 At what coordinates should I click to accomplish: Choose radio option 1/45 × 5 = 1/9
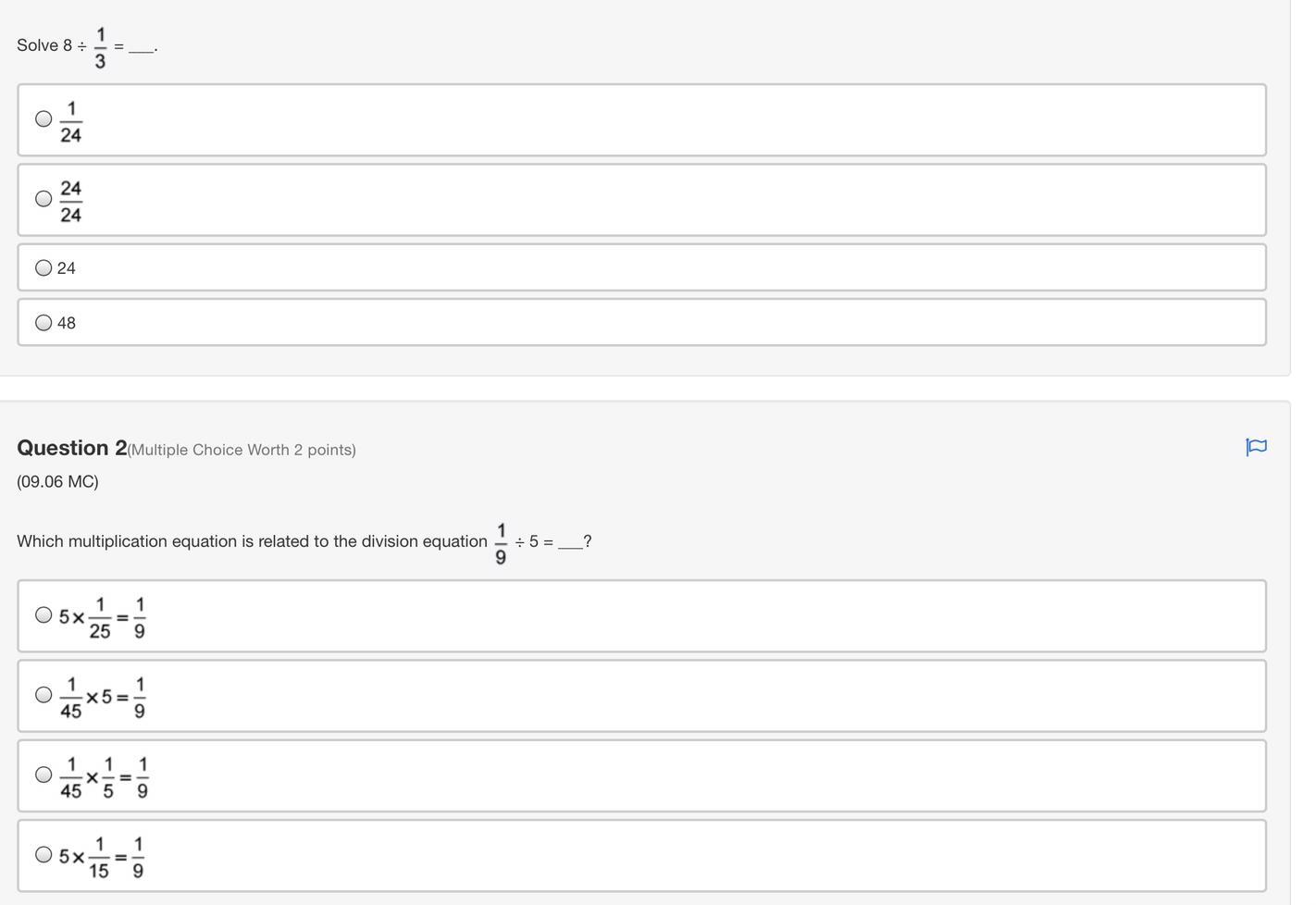[43, 694]
